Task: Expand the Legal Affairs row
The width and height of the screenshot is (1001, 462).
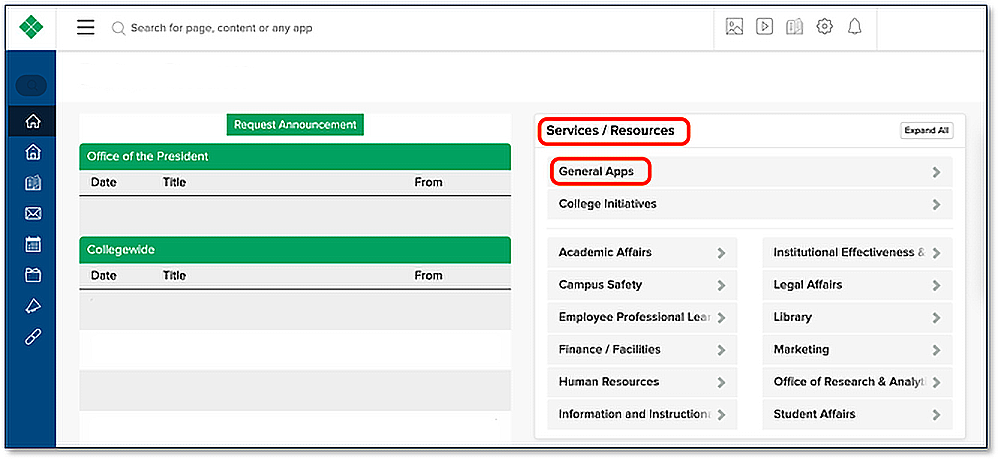Action: [857, 285]
